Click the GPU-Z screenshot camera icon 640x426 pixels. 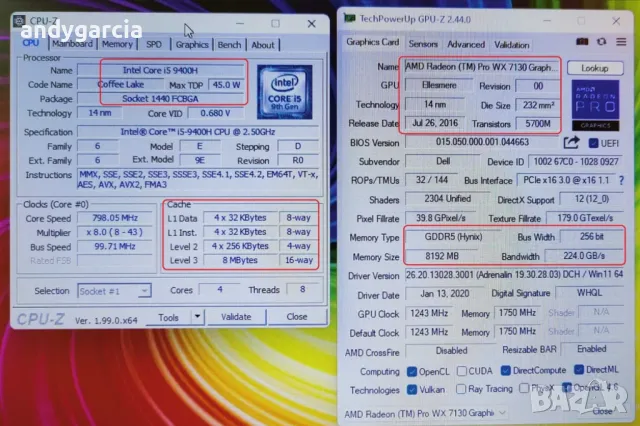[582, 42]
